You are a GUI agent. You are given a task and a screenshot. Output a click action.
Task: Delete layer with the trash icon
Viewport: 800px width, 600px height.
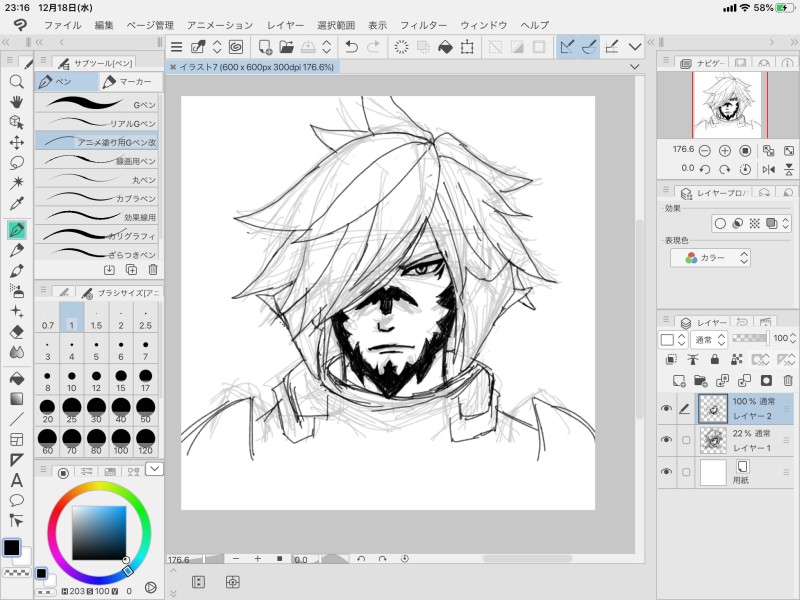pyautogui.click(x=788, y=380)
